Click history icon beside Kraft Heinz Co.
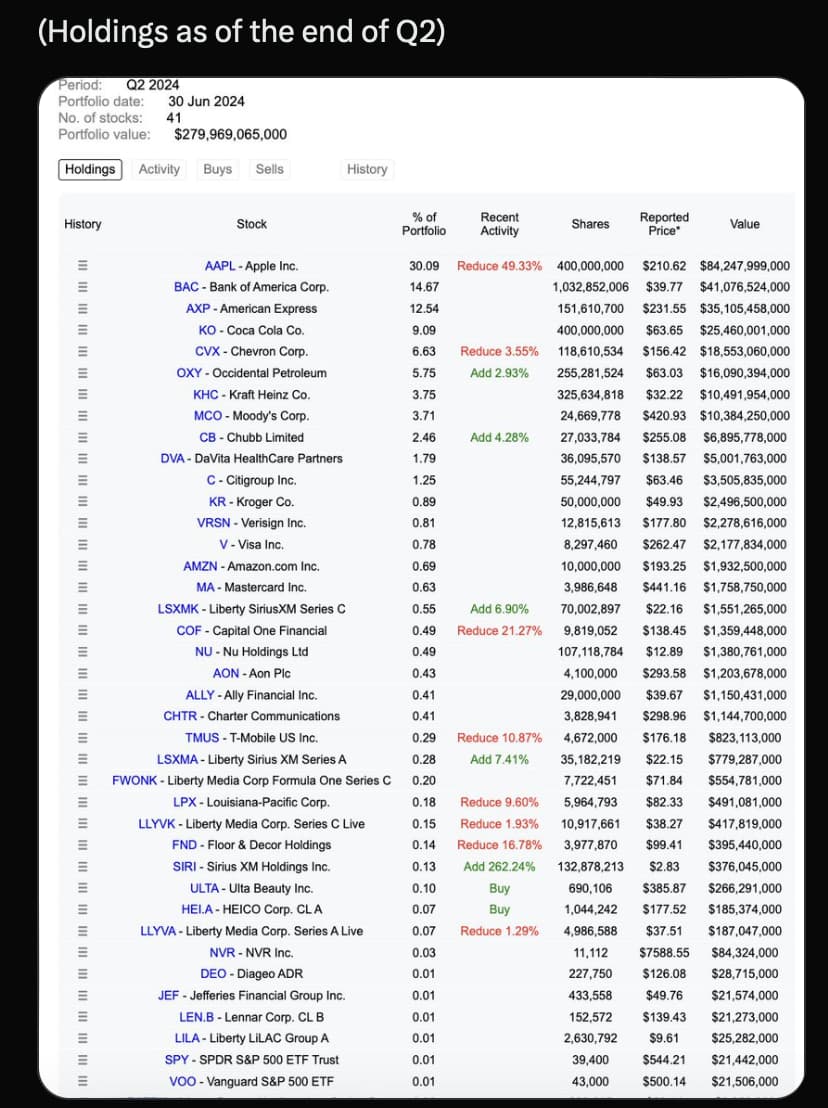The width and height of the screenshot is (828, 1108). click(x=83, y=394)
